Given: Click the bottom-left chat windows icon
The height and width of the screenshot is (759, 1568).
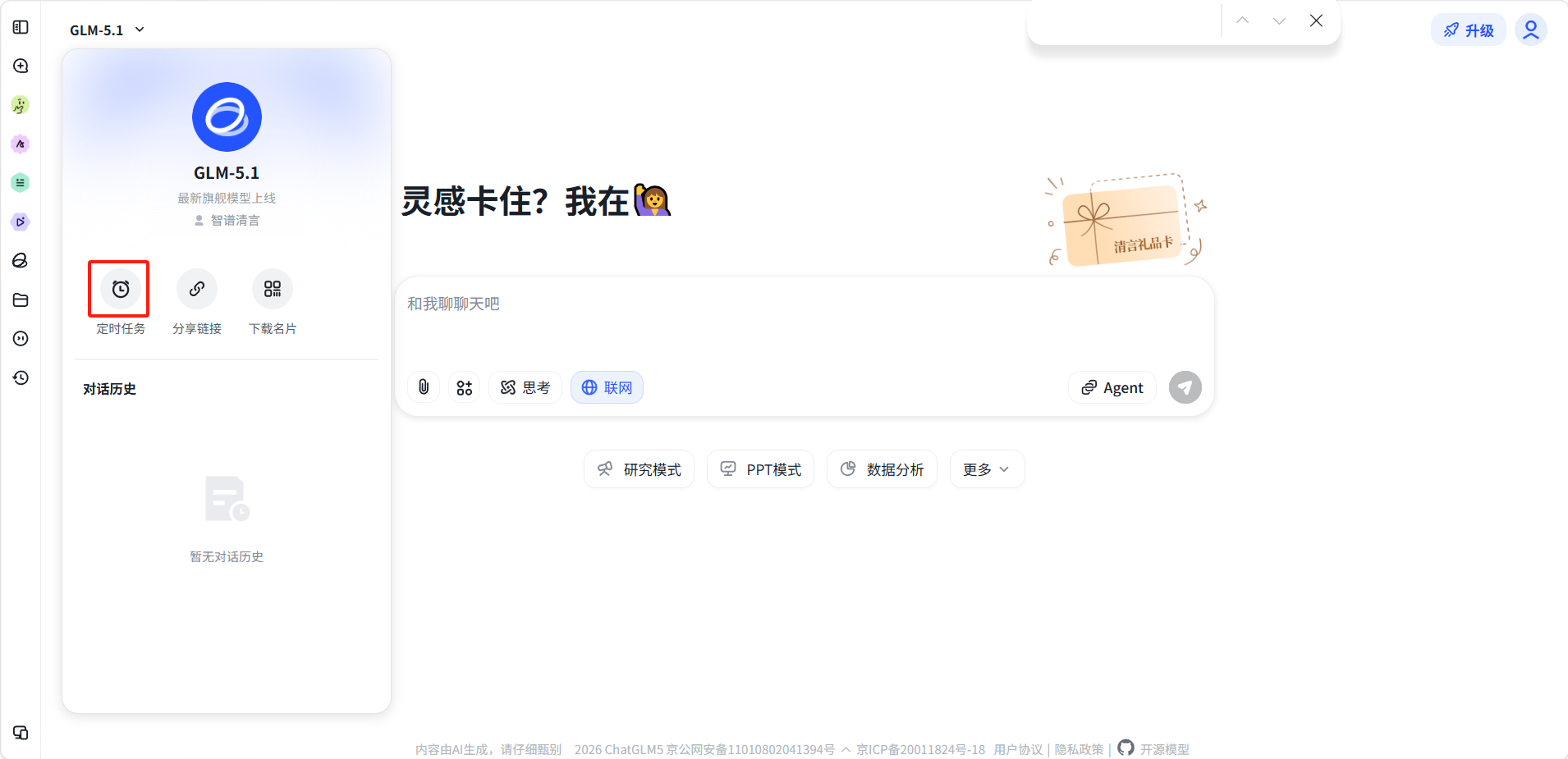Looking at the screenshot, I should click(x=21, y=733).
